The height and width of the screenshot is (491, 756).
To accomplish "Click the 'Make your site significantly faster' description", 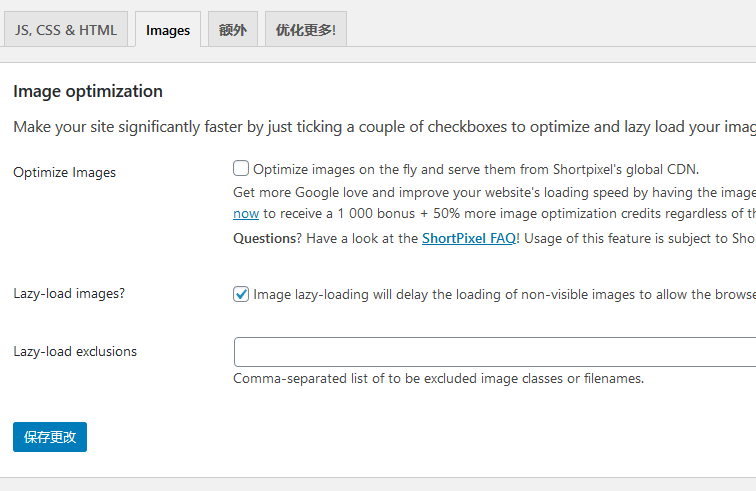I will pyautogui.click(x=380, y=127).
